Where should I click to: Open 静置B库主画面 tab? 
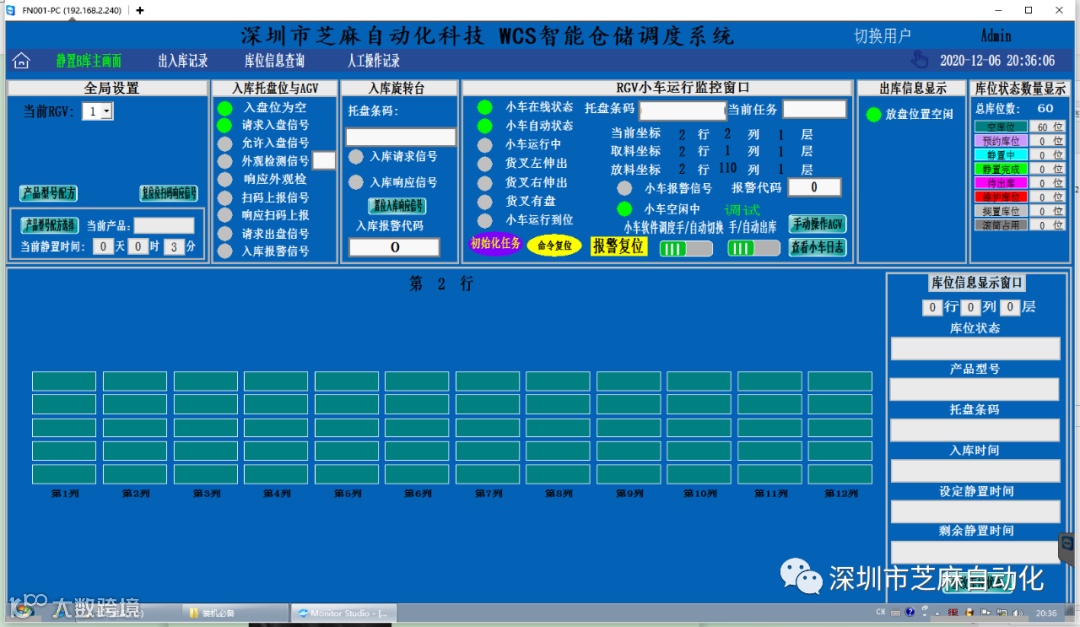89,61
